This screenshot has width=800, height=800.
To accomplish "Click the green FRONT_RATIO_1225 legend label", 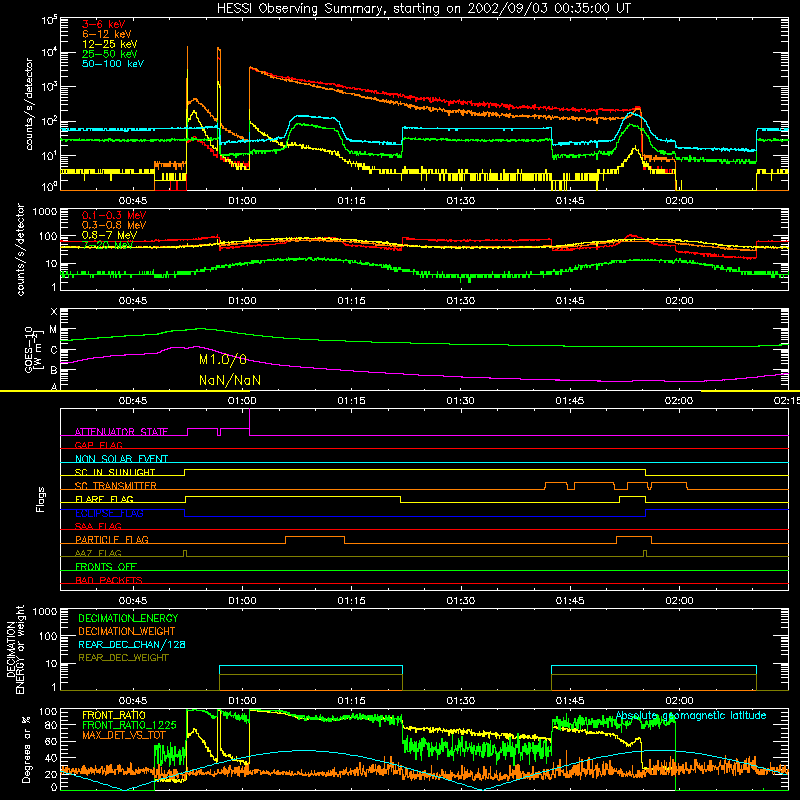I will click(x=129, y=725).
